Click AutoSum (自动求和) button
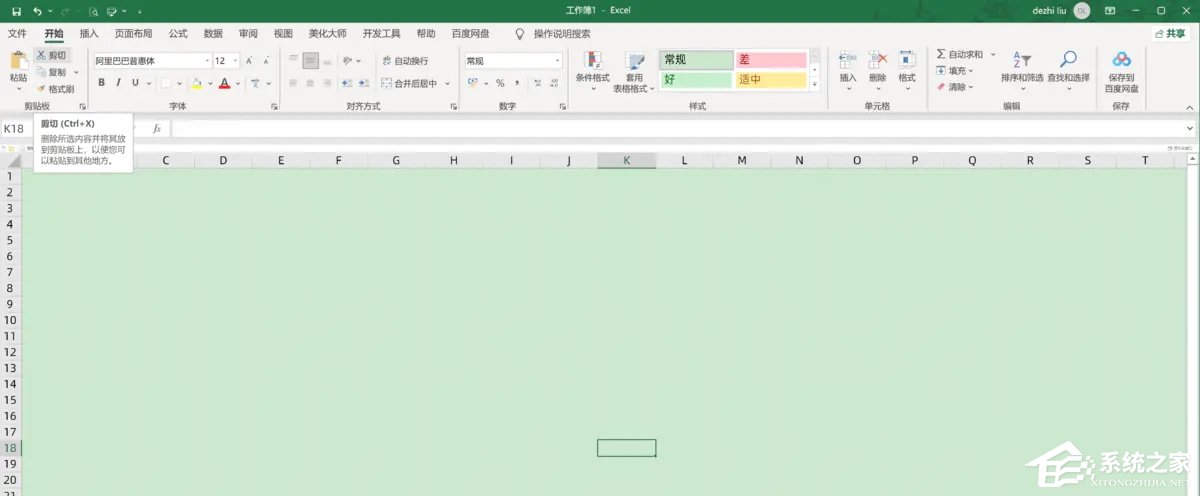The image size is (1200, 496). coord(959,54)
